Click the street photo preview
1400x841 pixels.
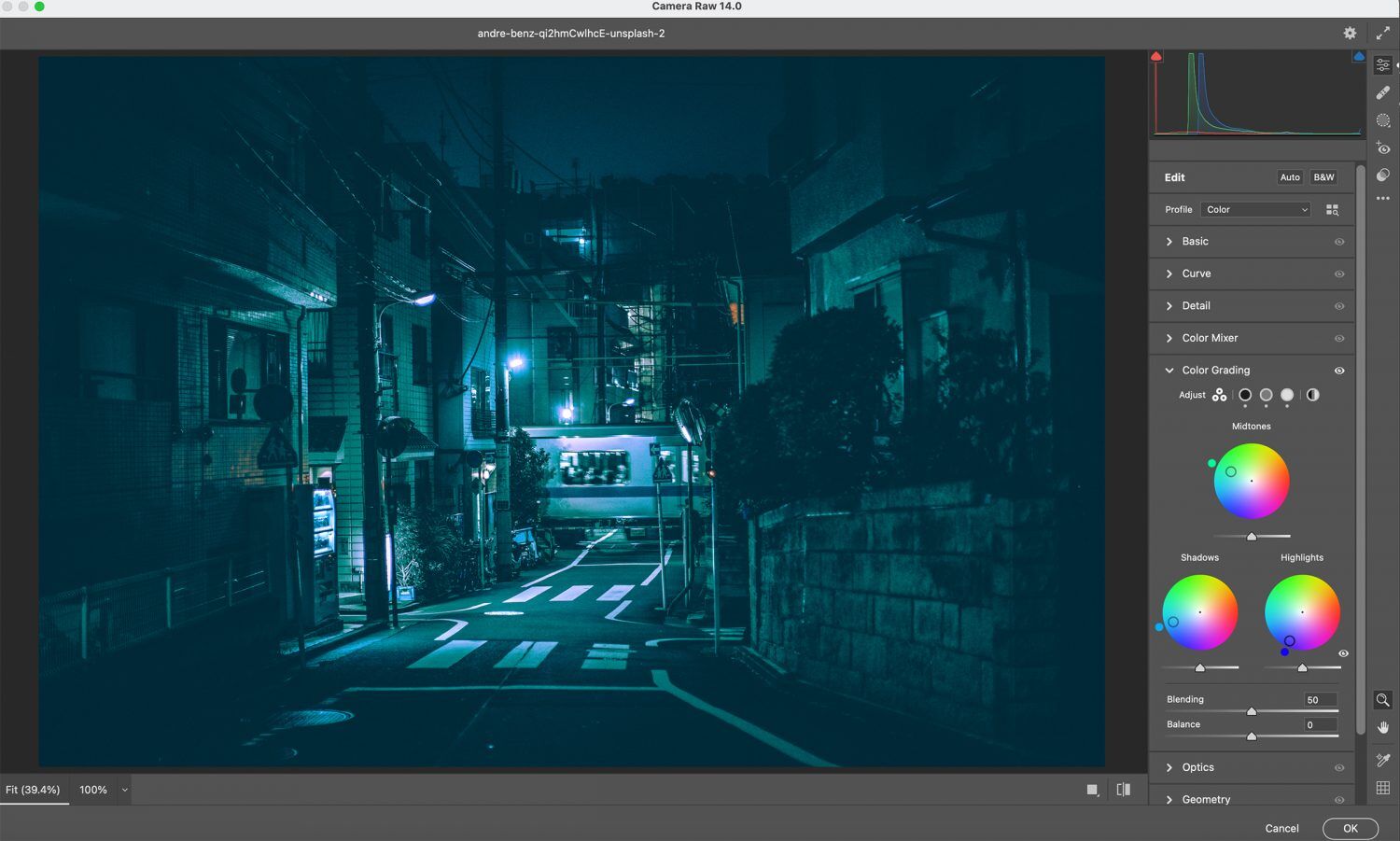click(x=571, y=412)
